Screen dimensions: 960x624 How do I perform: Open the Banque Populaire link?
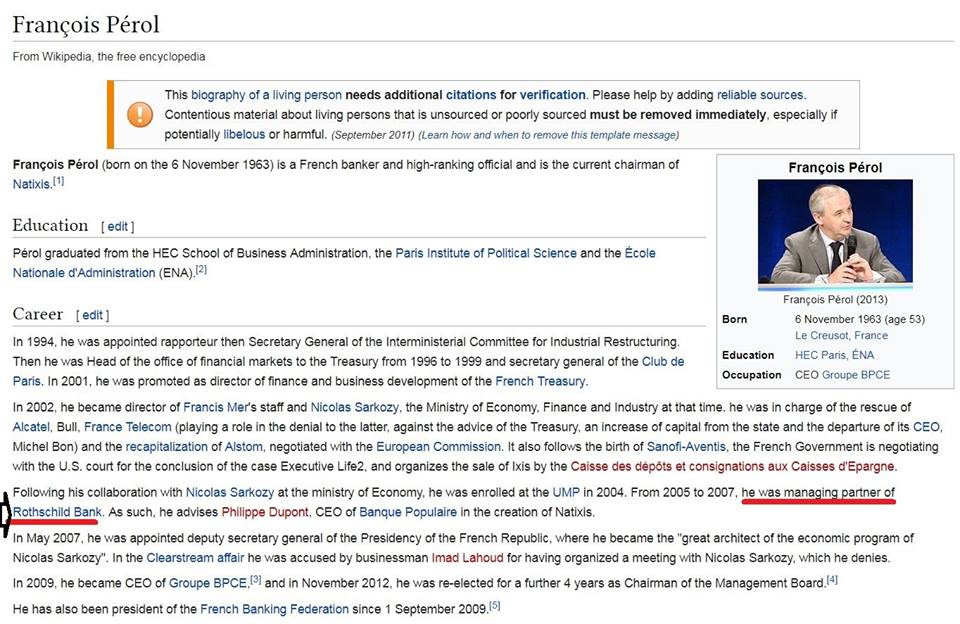pos(408,512)
